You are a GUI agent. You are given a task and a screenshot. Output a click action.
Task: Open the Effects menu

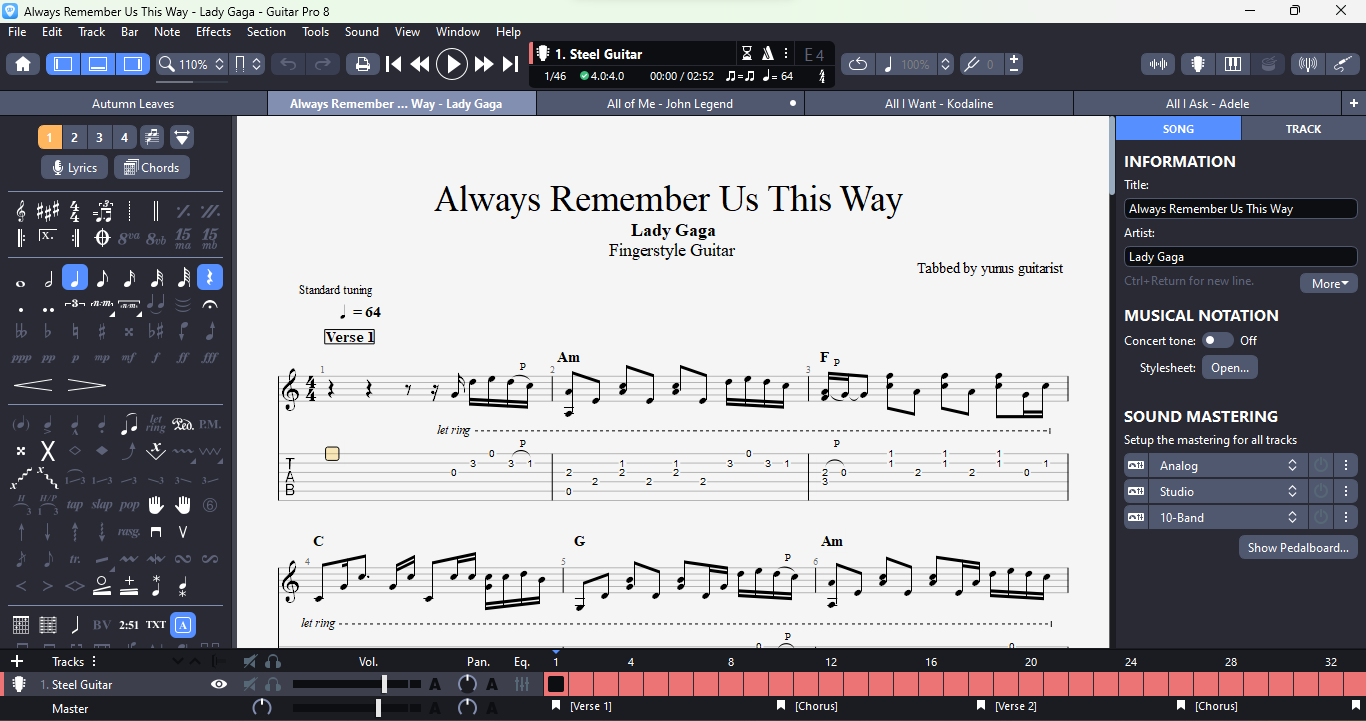(x=213, y=32)
